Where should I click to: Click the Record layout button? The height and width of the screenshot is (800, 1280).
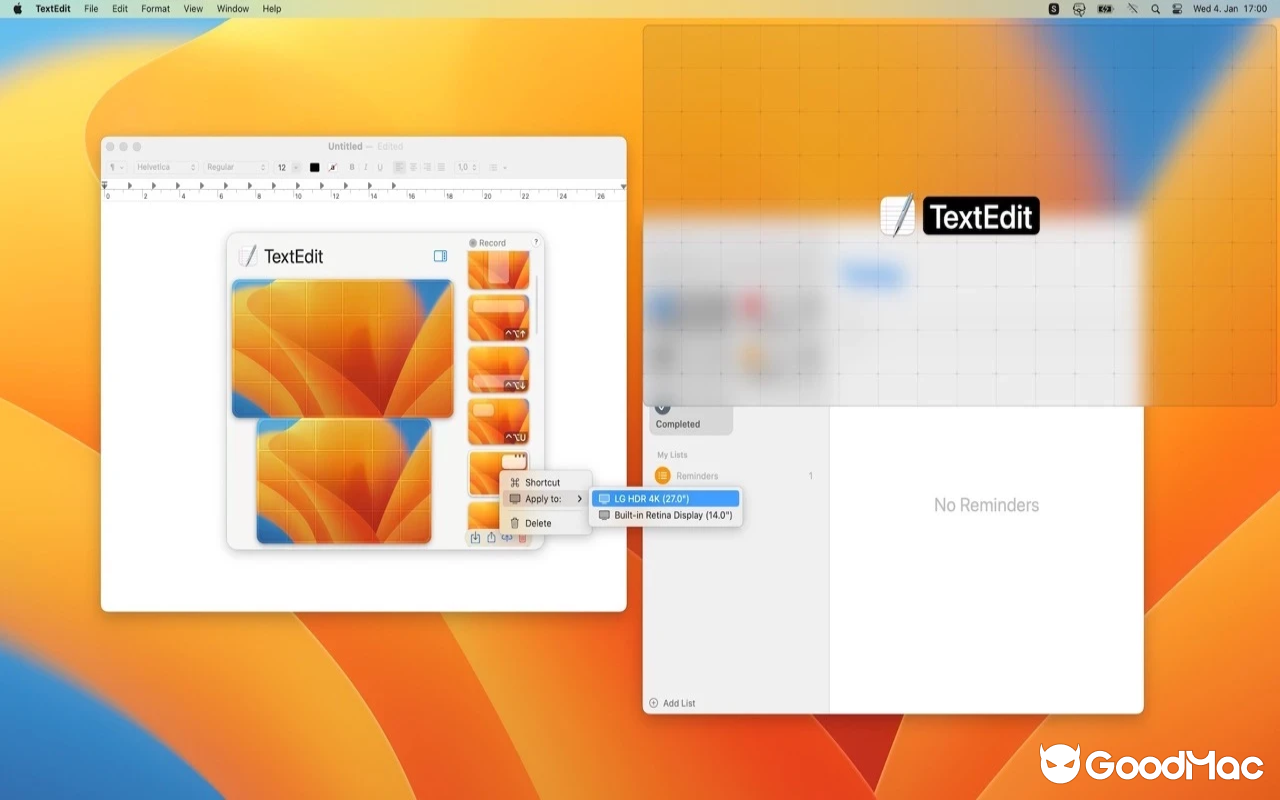point(488,243)
